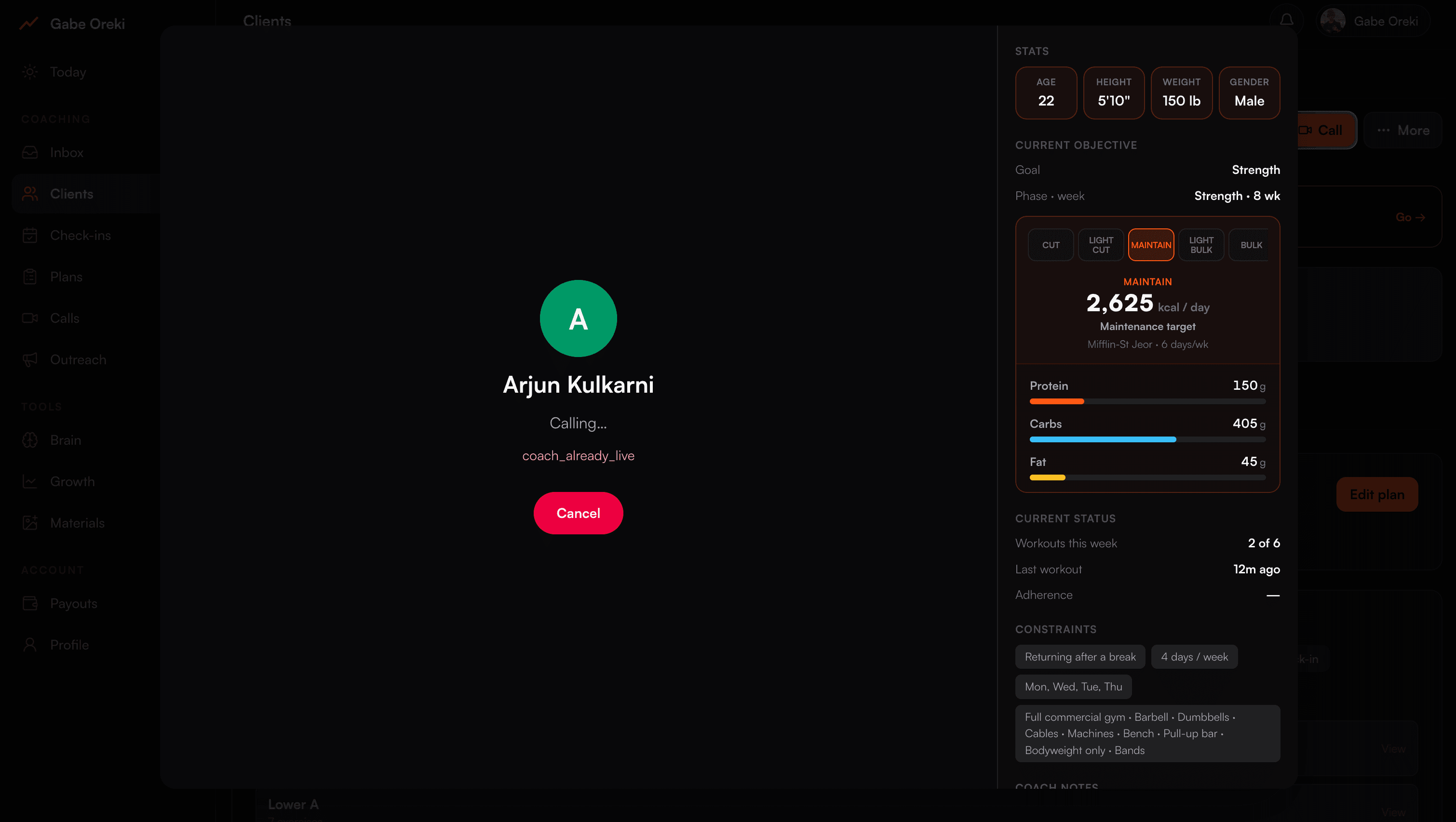The height and width of the screenshot is (822, 1456).
Task: Select the LIGHT BULK calorie mode
Action: [1201, 245]
